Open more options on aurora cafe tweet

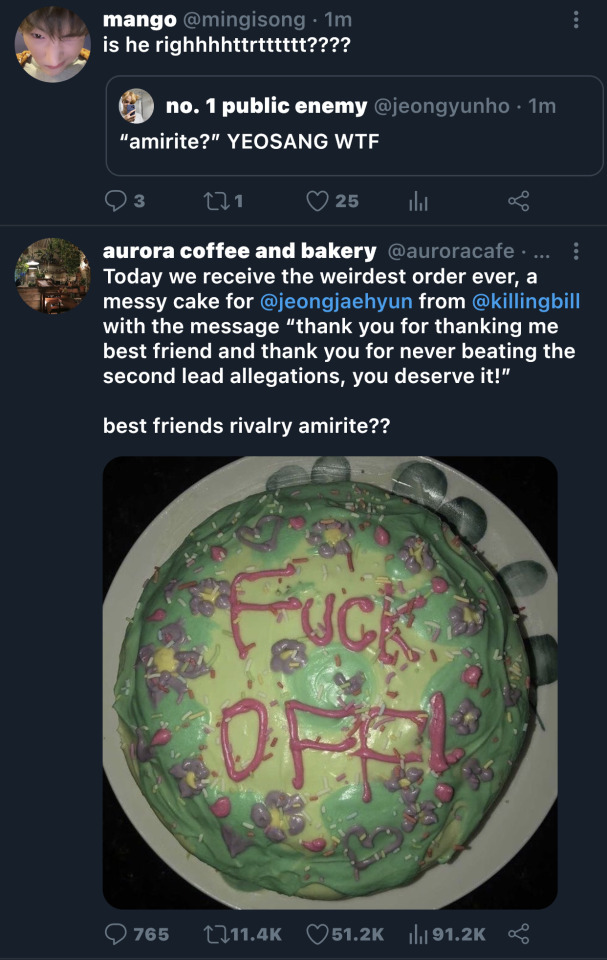point(575,251)
